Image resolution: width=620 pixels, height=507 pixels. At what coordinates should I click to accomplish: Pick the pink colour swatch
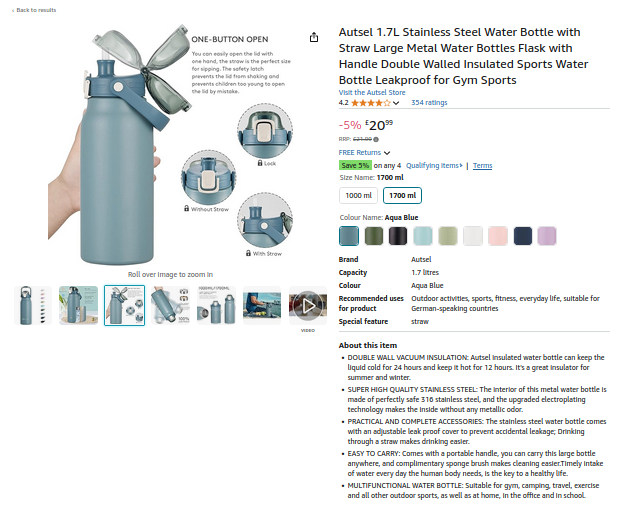coord(497,236)
